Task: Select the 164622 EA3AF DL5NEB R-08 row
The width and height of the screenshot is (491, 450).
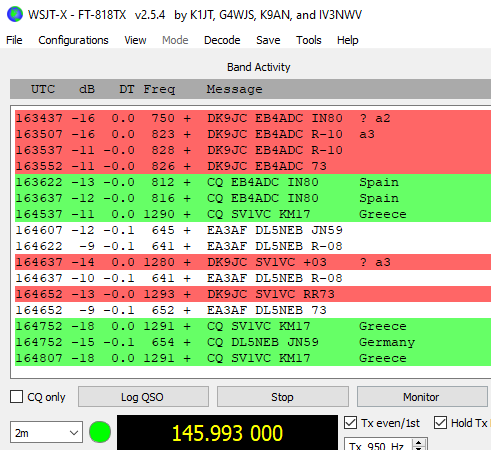Action: tap(253, 246)
